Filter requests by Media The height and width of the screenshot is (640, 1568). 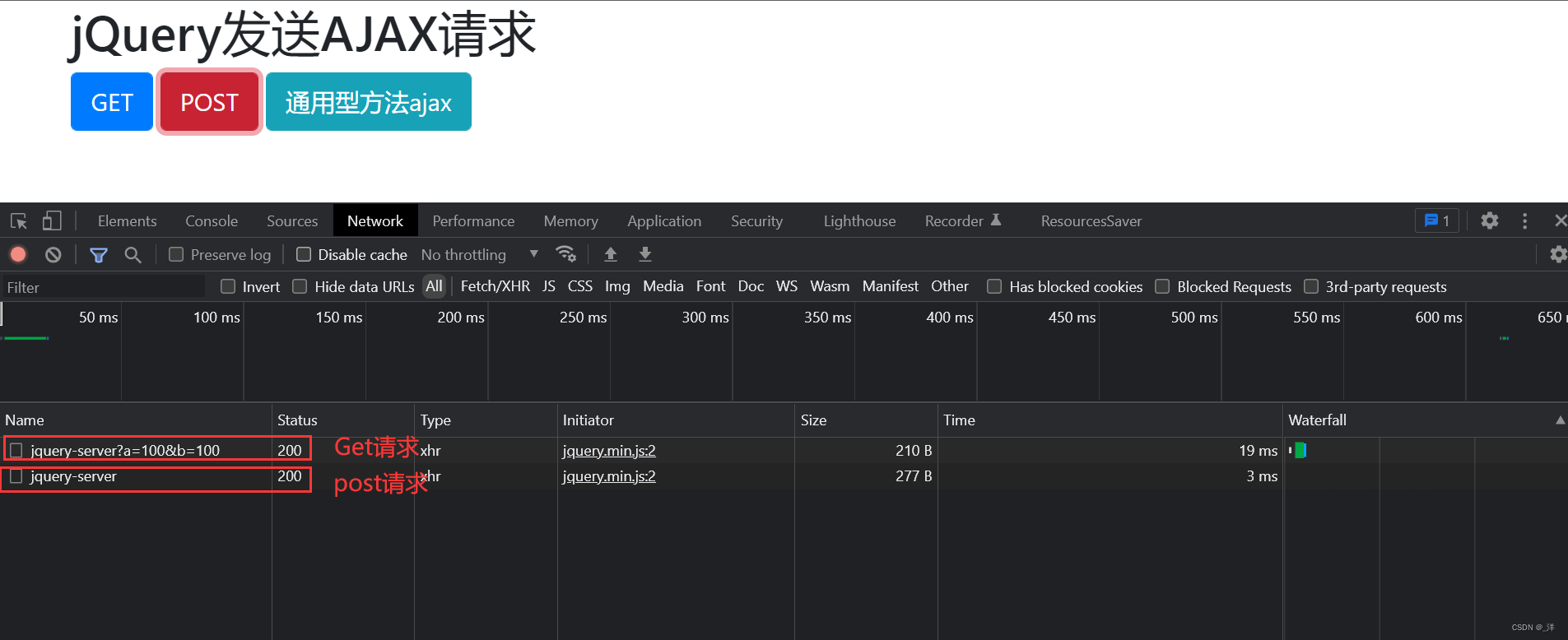click(x=663, y=286)
